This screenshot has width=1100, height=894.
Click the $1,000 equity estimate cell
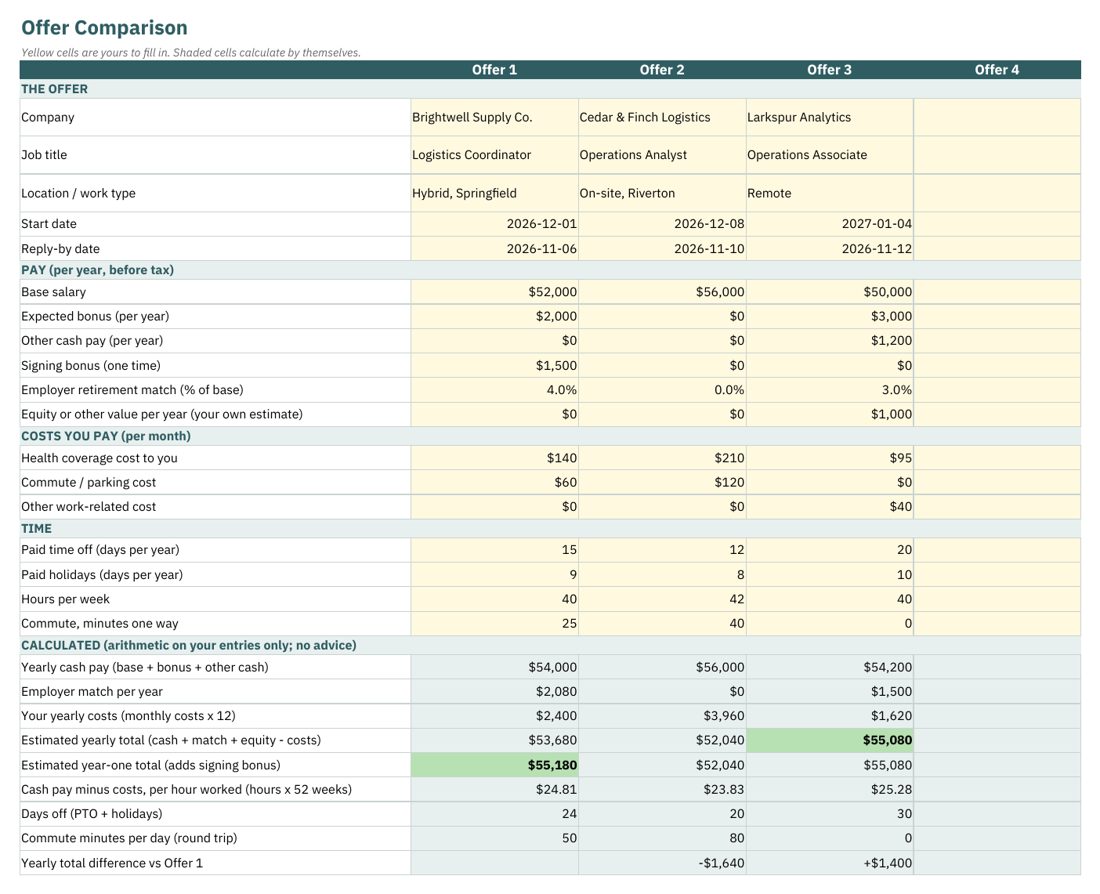point(830,414)
